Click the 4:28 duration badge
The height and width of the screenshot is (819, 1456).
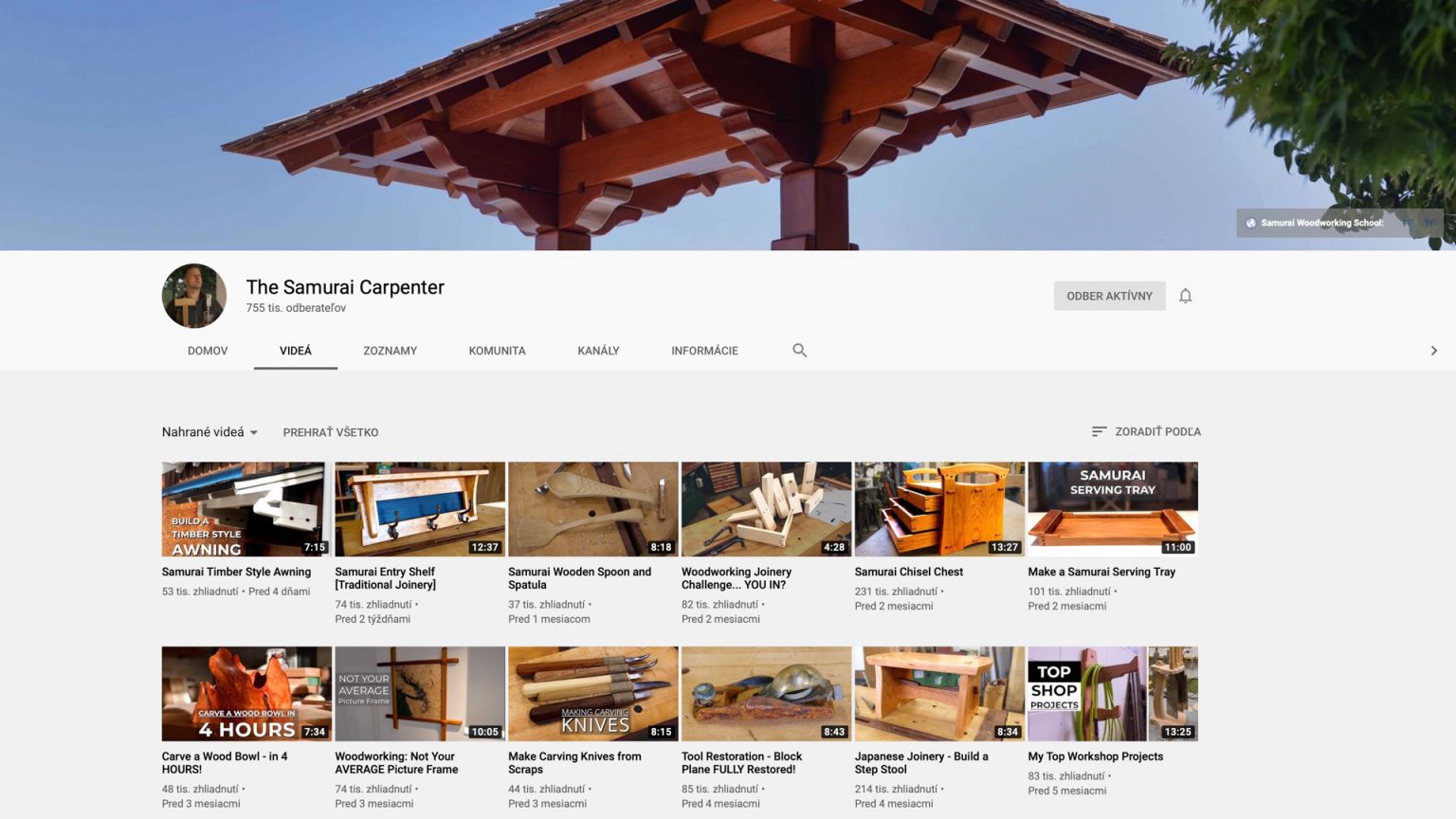click(x=834, y=547)
